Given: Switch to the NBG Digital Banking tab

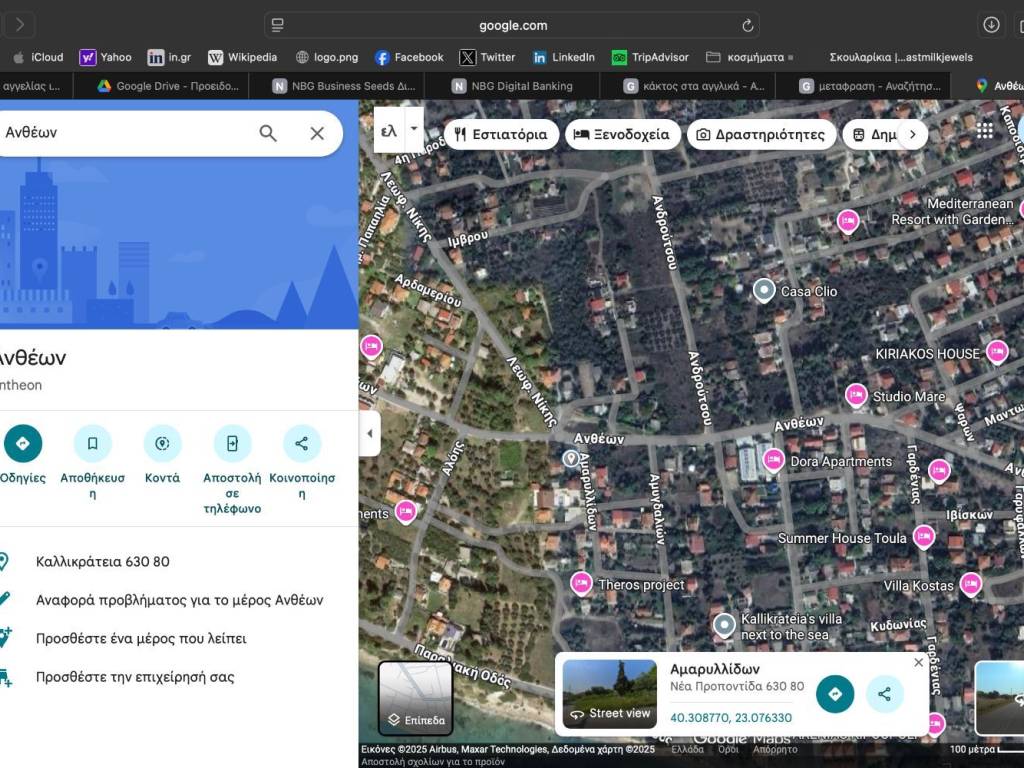Looking at the screenshot, I should click(521, 86).
